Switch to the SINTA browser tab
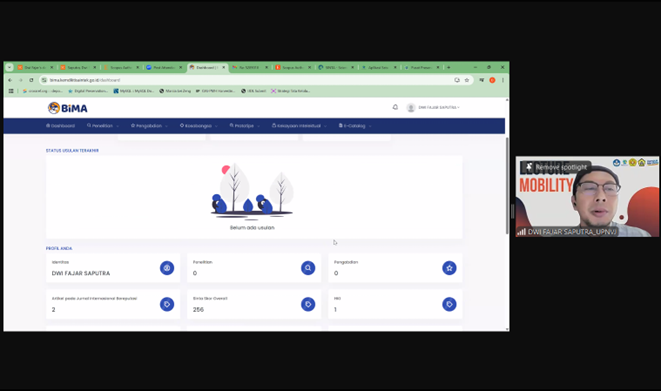 [336, 67]
